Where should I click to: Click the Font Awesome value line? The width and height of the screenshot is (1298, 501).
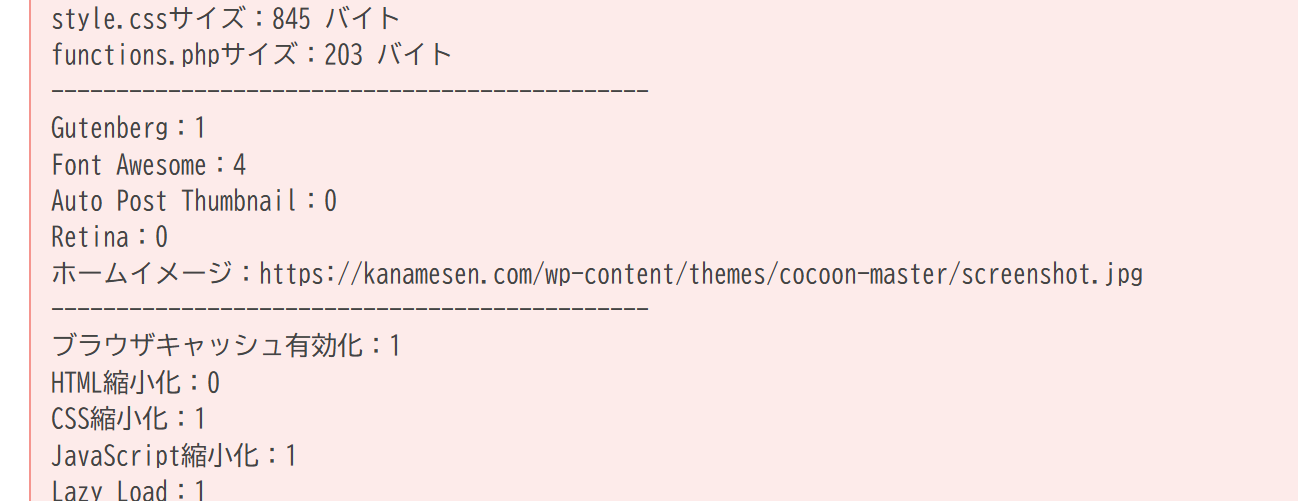coord(148,165)
